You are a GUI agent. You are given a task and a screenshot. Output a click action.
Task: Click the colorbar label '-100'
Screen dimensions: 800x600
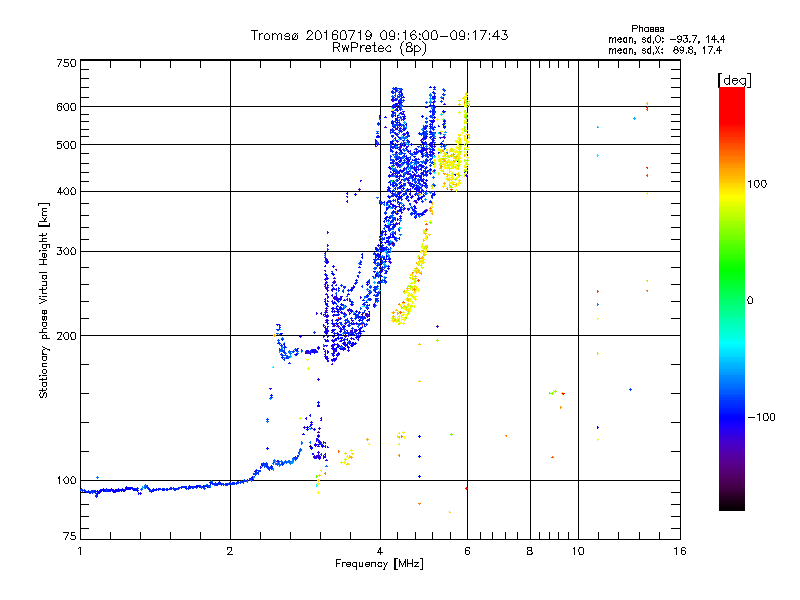(x=761, y=417)
